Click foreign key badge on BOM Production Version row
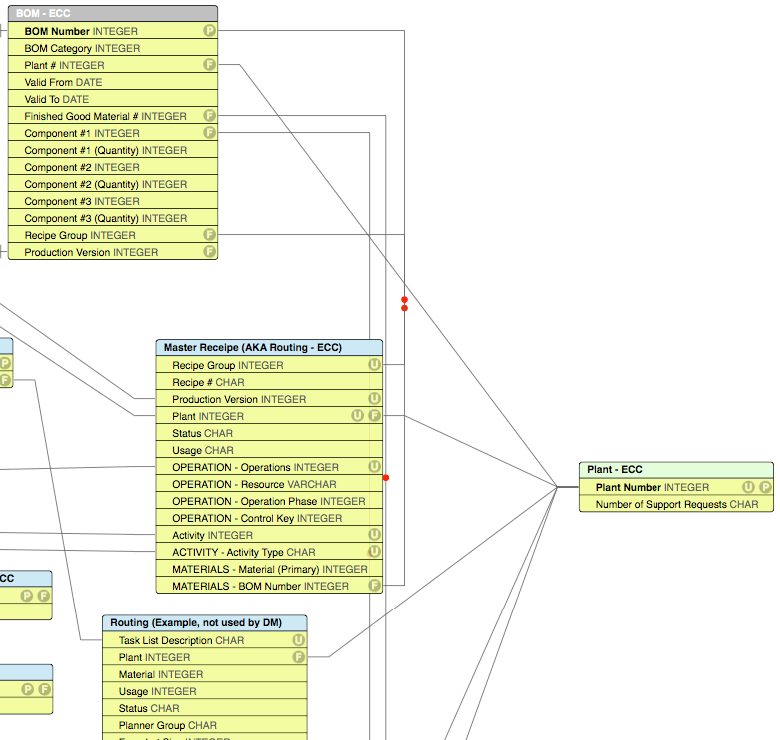Image resolution: width=780 pixels, height=740 pixels. pyautogui.click(x=209, y=252)
